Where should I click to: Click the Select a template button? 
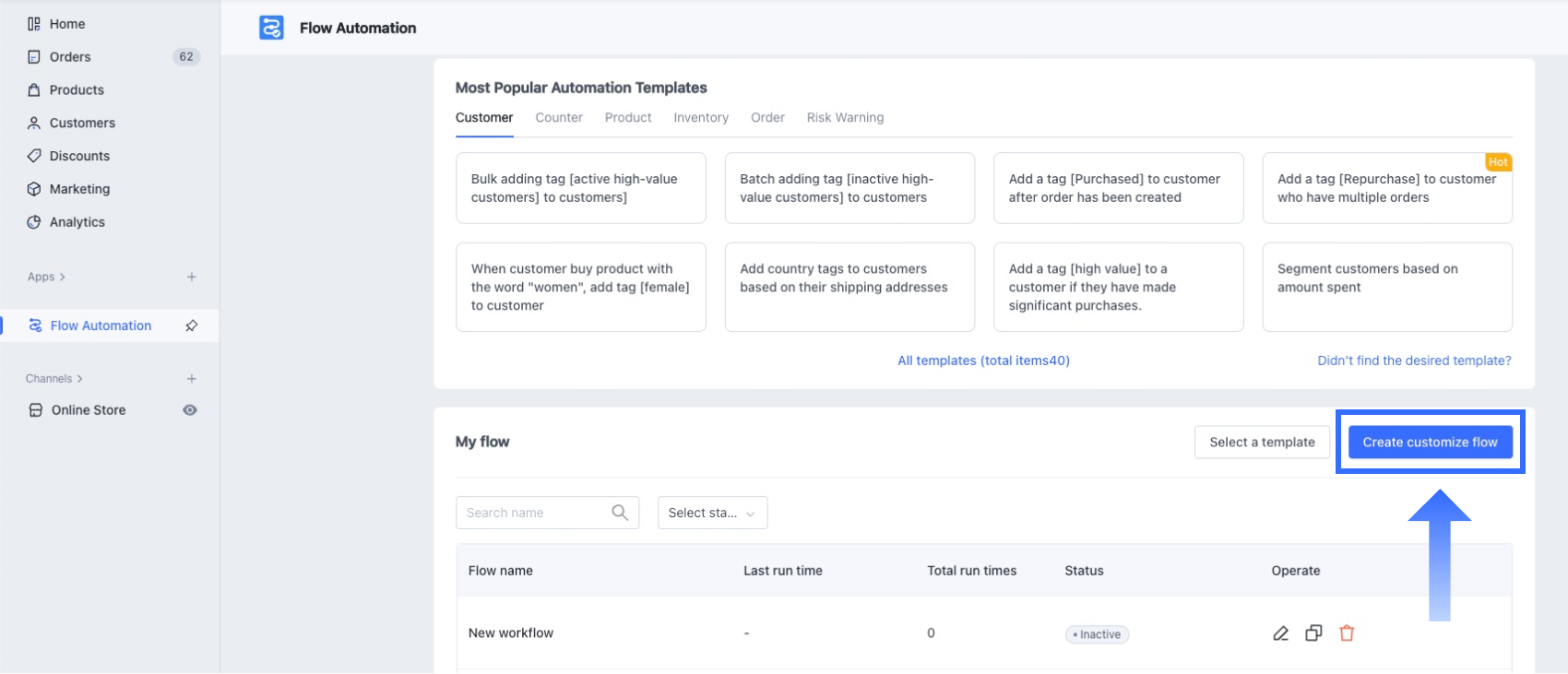click(x=1262, y=443)
